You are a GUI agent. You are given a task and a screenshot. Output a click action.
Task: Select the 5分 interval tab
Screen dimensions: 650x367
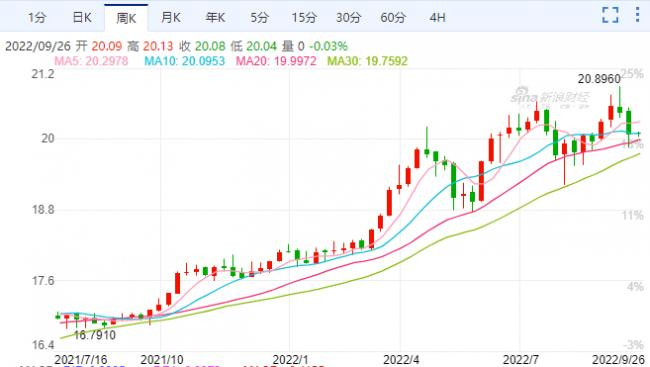pyautogui.click(x=260, y=17)
